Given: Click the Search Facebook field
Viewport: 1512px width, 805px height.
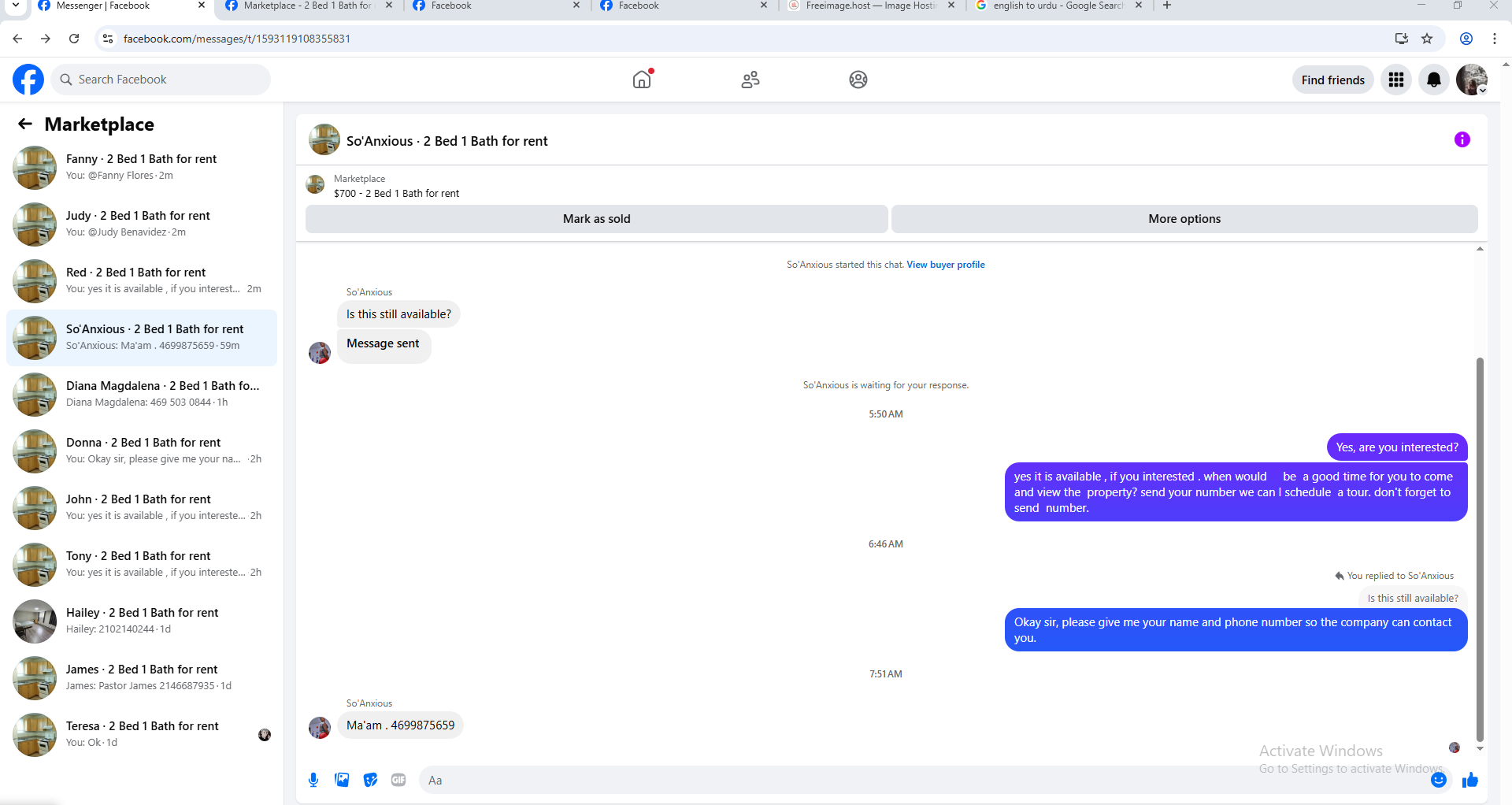Looking at the screenshot, I should (161, 80).
